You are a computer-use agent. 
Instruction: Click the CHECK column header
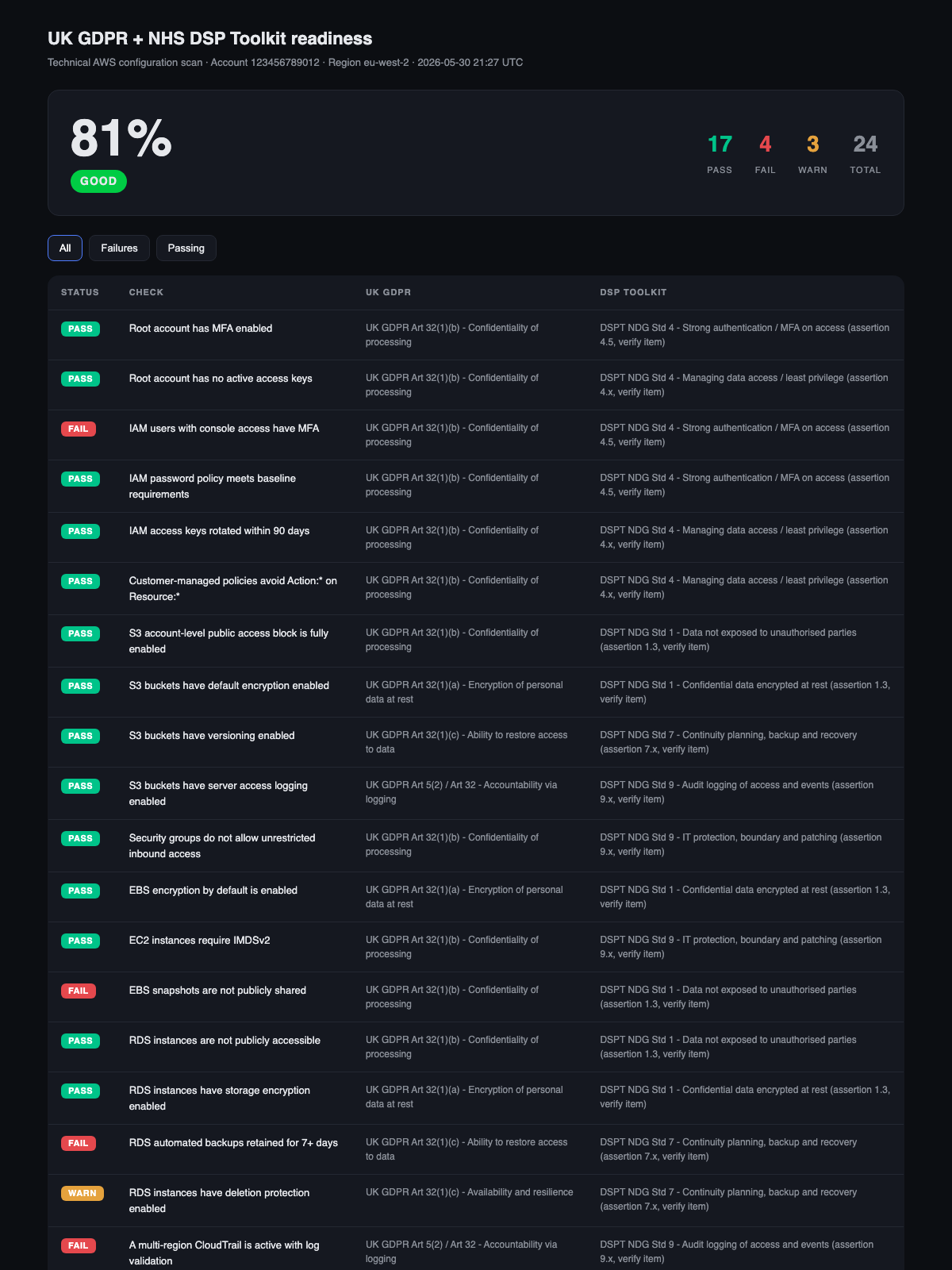pyautogui.click(x=146, y=292)
